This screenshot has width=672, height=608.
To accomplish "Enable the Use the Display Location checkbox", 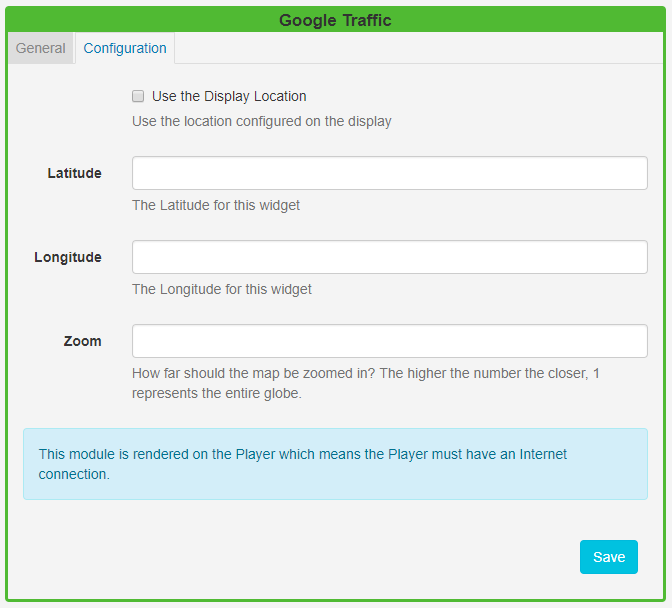I will tap(138, 97).
